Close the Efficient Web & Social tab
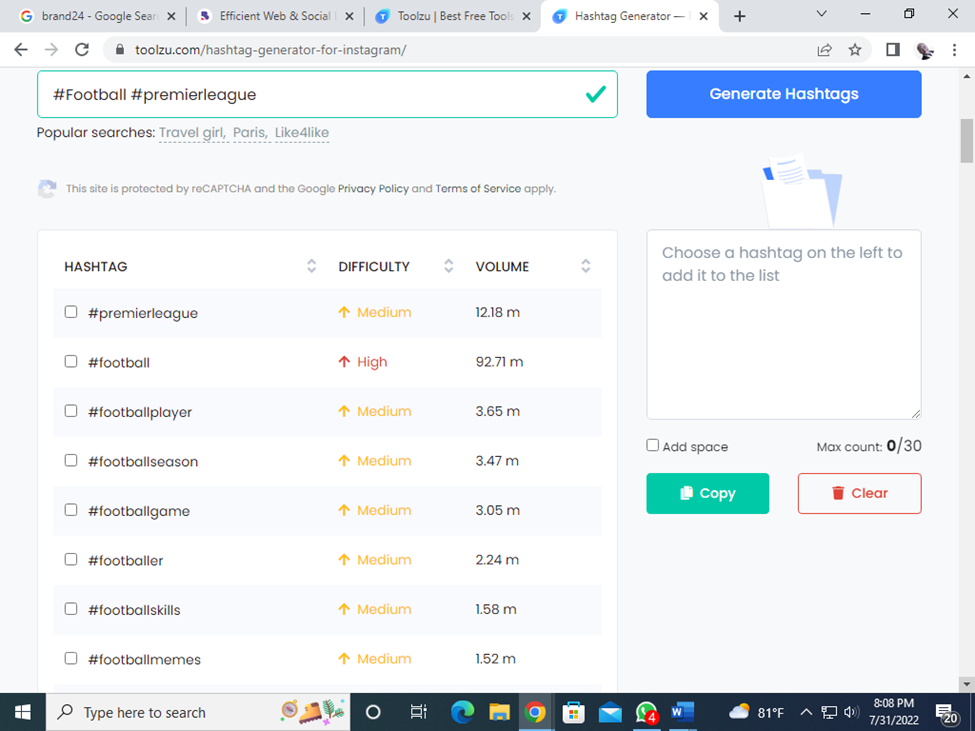The height and width of the screenshot is (731, 975). 349,16
